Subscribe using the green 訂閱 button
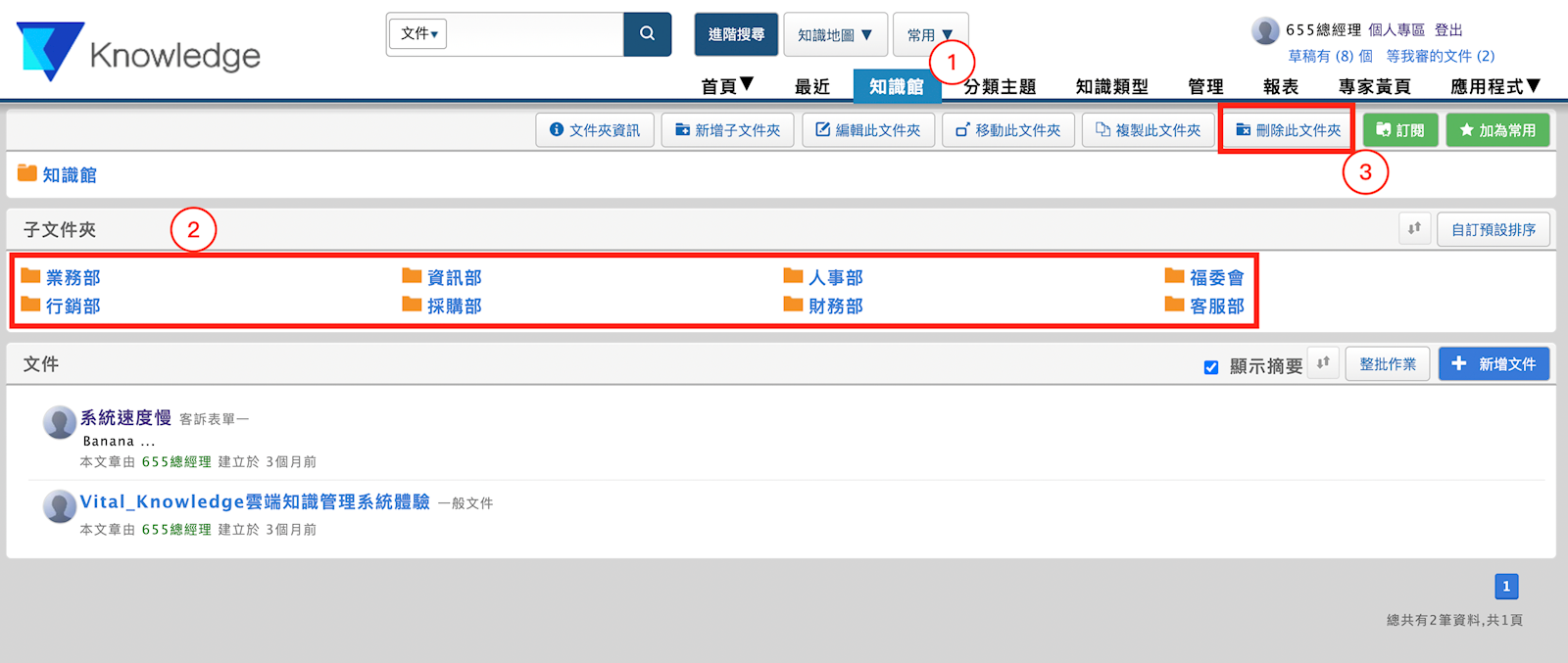Screen dimensions: 1568x663 coord(1400,130)
